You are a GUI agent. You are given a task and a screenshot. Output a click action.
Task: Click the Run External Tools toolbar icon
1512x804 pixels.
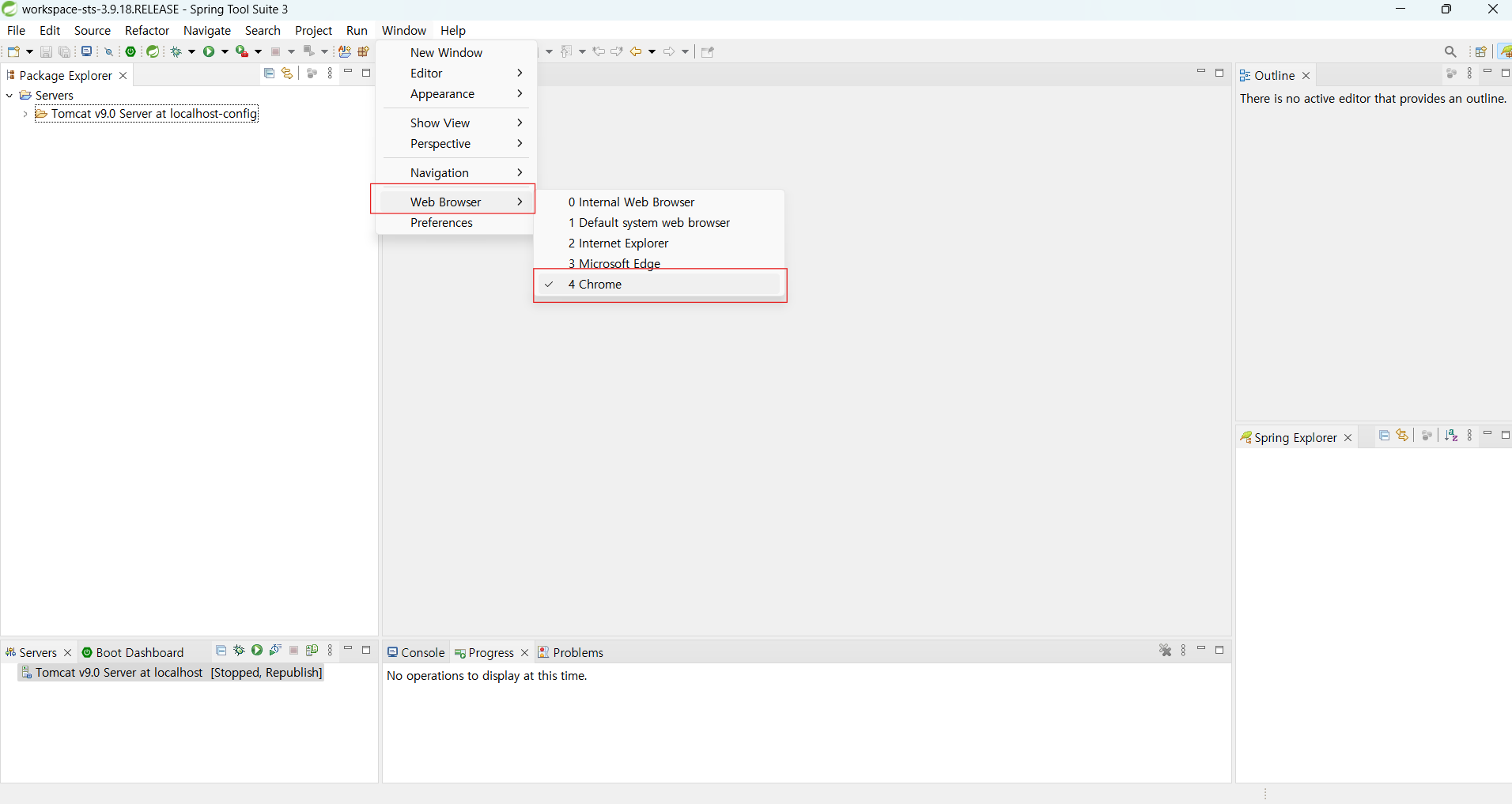(x=242, y=51)
